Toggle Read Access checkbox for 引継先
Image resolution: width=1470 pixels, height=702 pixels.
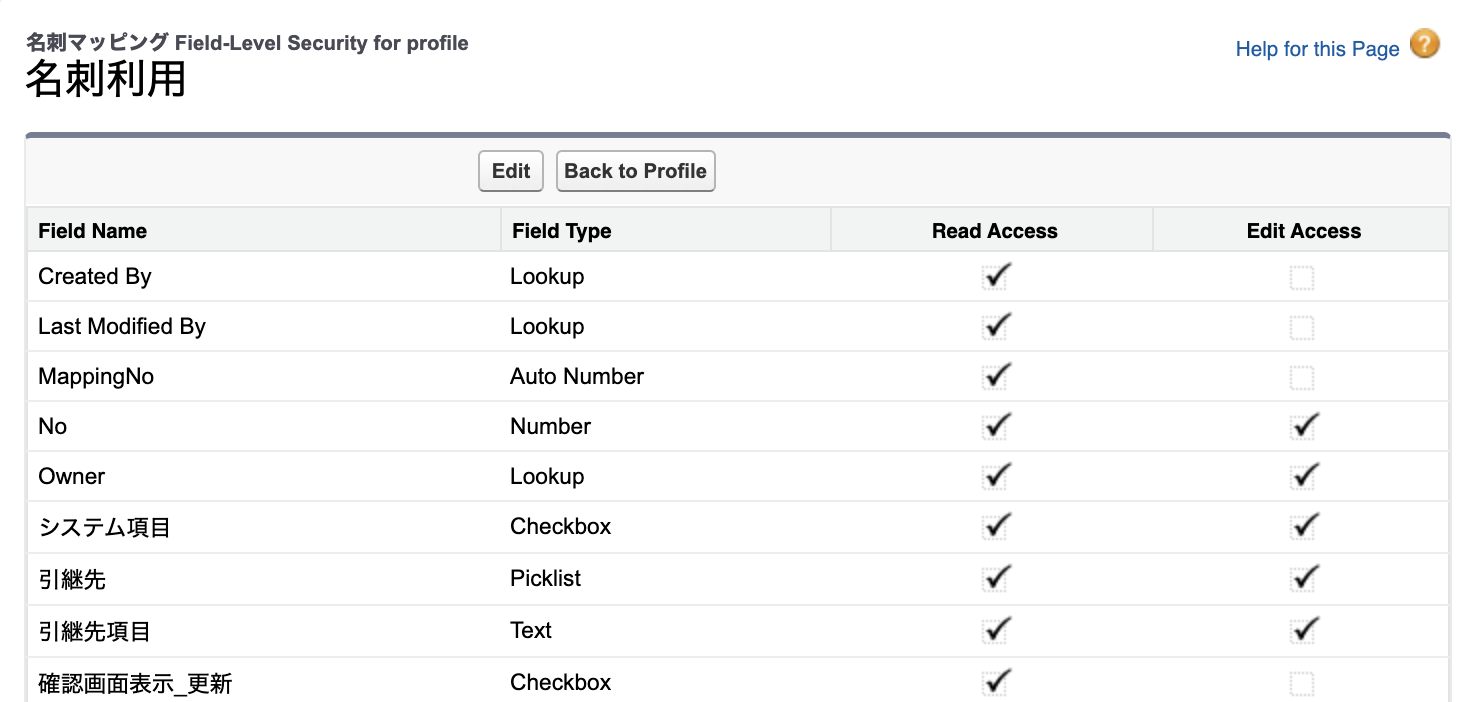coord(995,580)
